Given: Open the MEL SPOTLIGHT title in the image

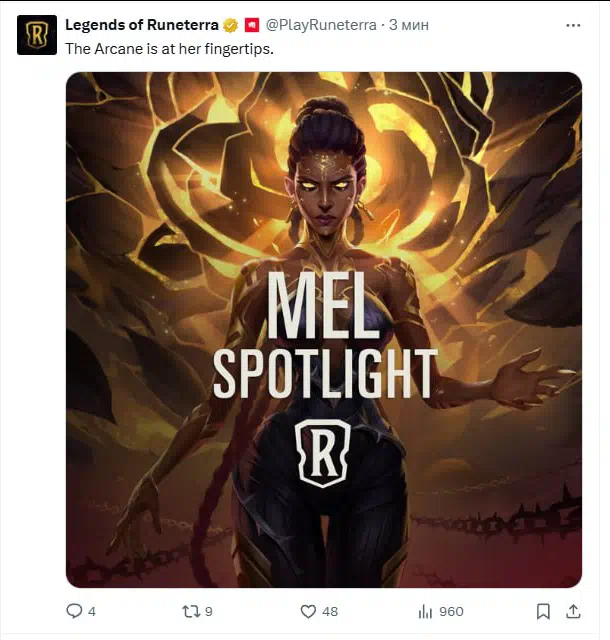Looking at the screenshot, I should coord(325,335).
